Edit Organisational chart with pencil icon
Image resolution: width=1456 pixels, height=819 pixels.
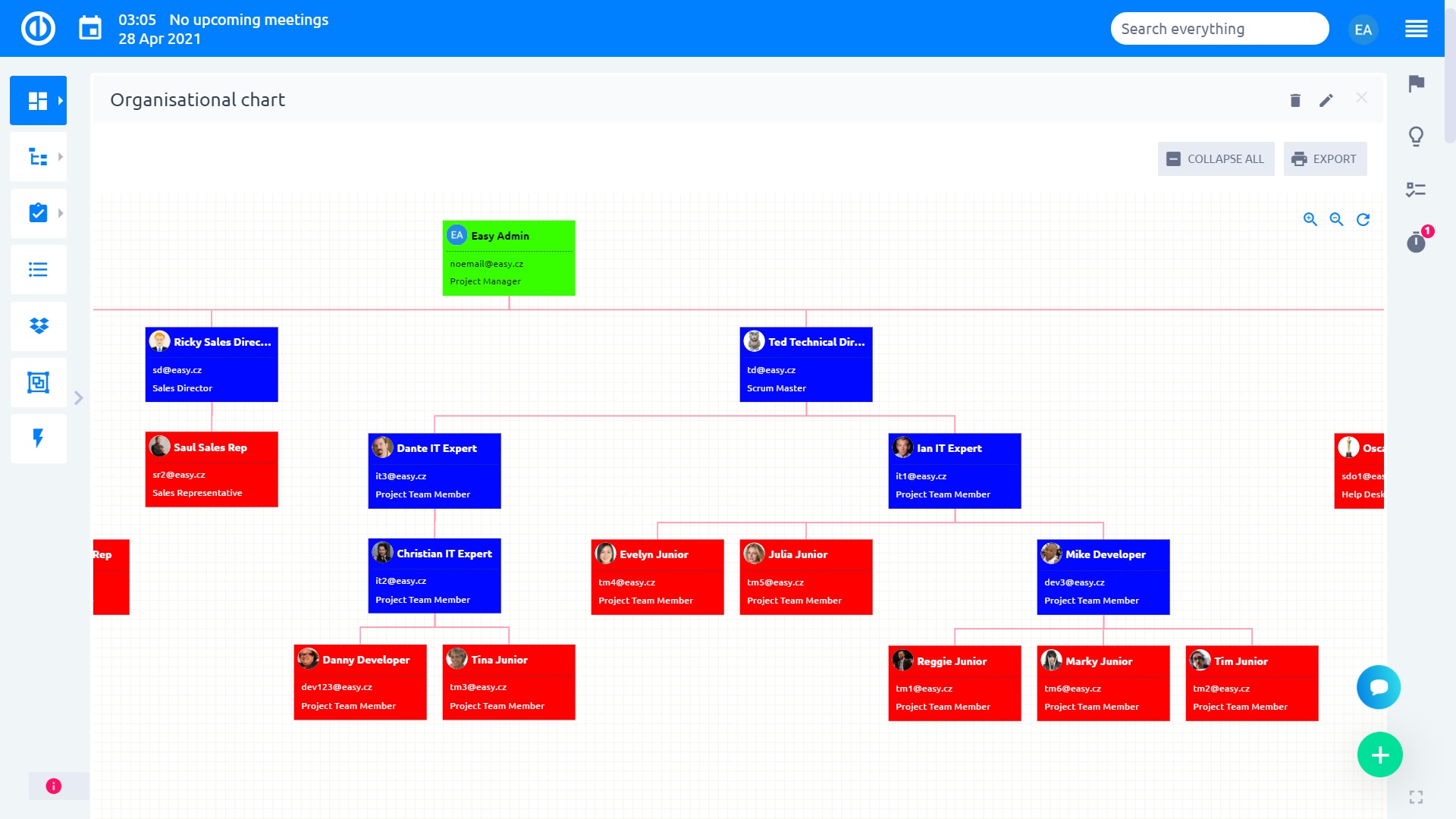[1326, 100]
